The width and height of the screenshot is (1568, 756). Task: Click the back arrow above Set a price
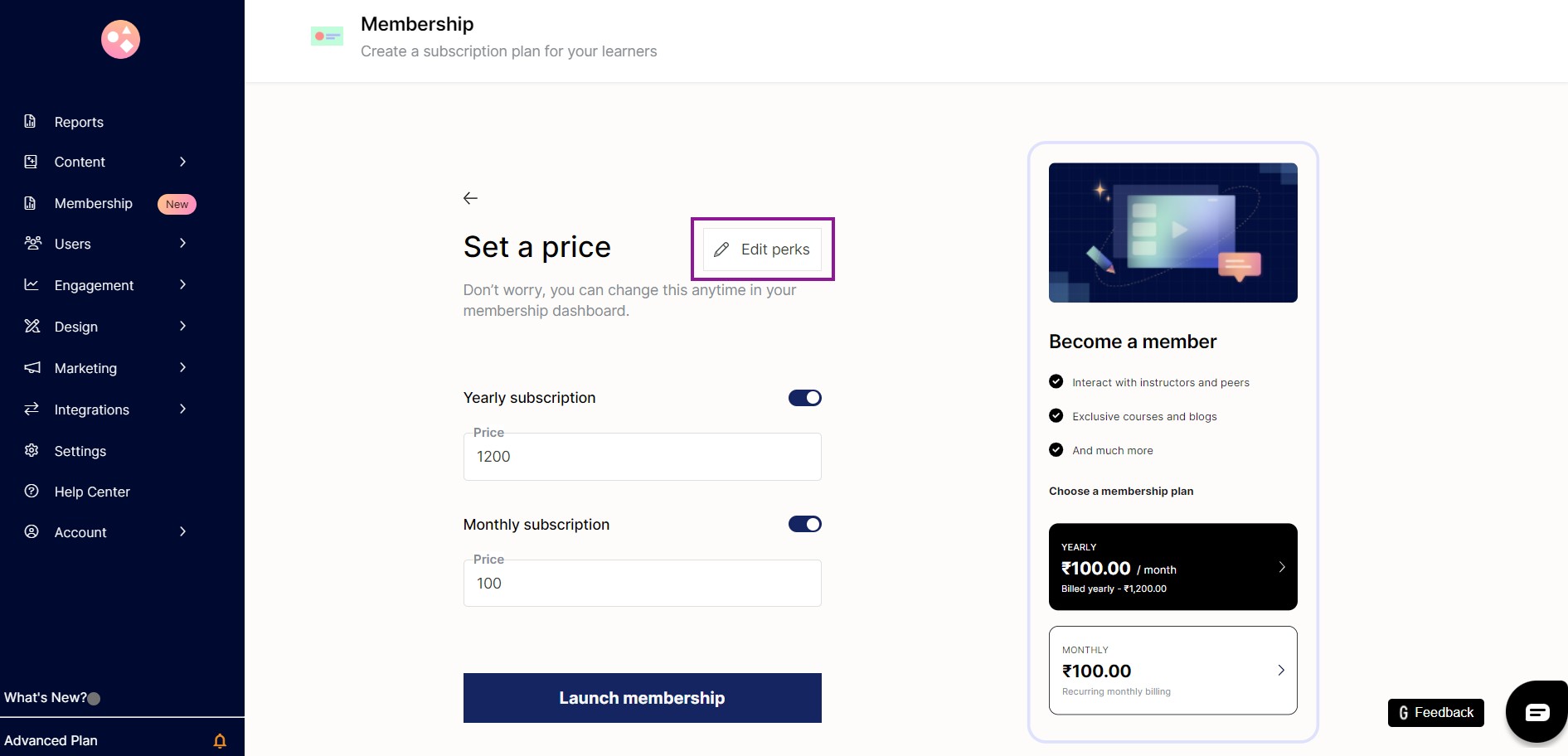click(470, 198)
